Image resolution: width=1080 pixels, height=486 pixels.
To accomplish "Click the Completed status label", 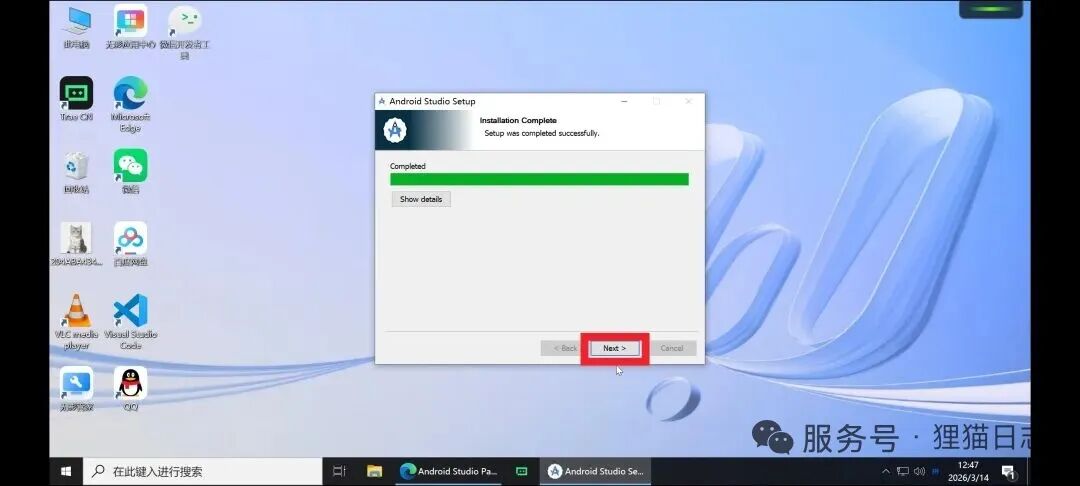I will pos(408,166).
